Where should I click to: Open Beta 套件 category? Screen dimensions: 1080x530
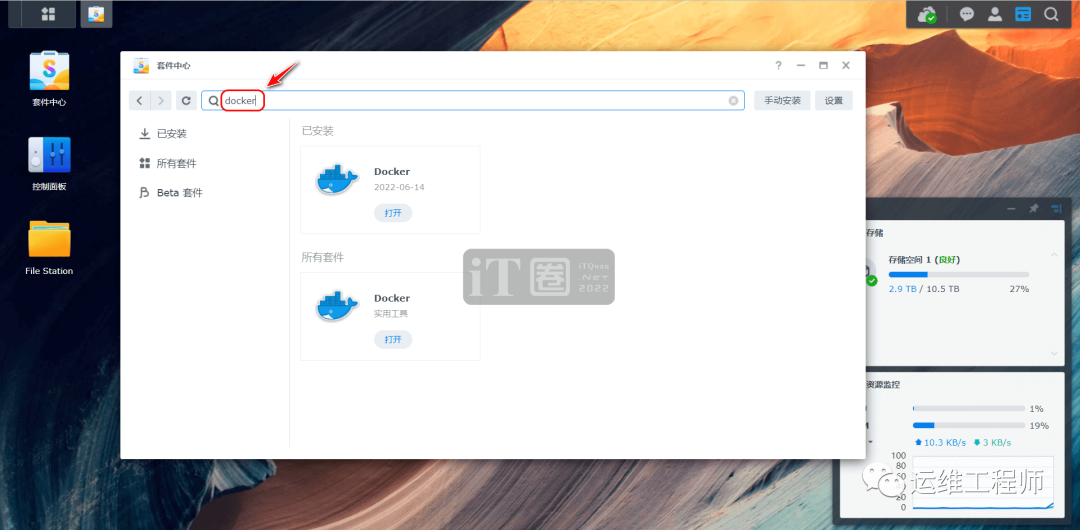[171, 193]
